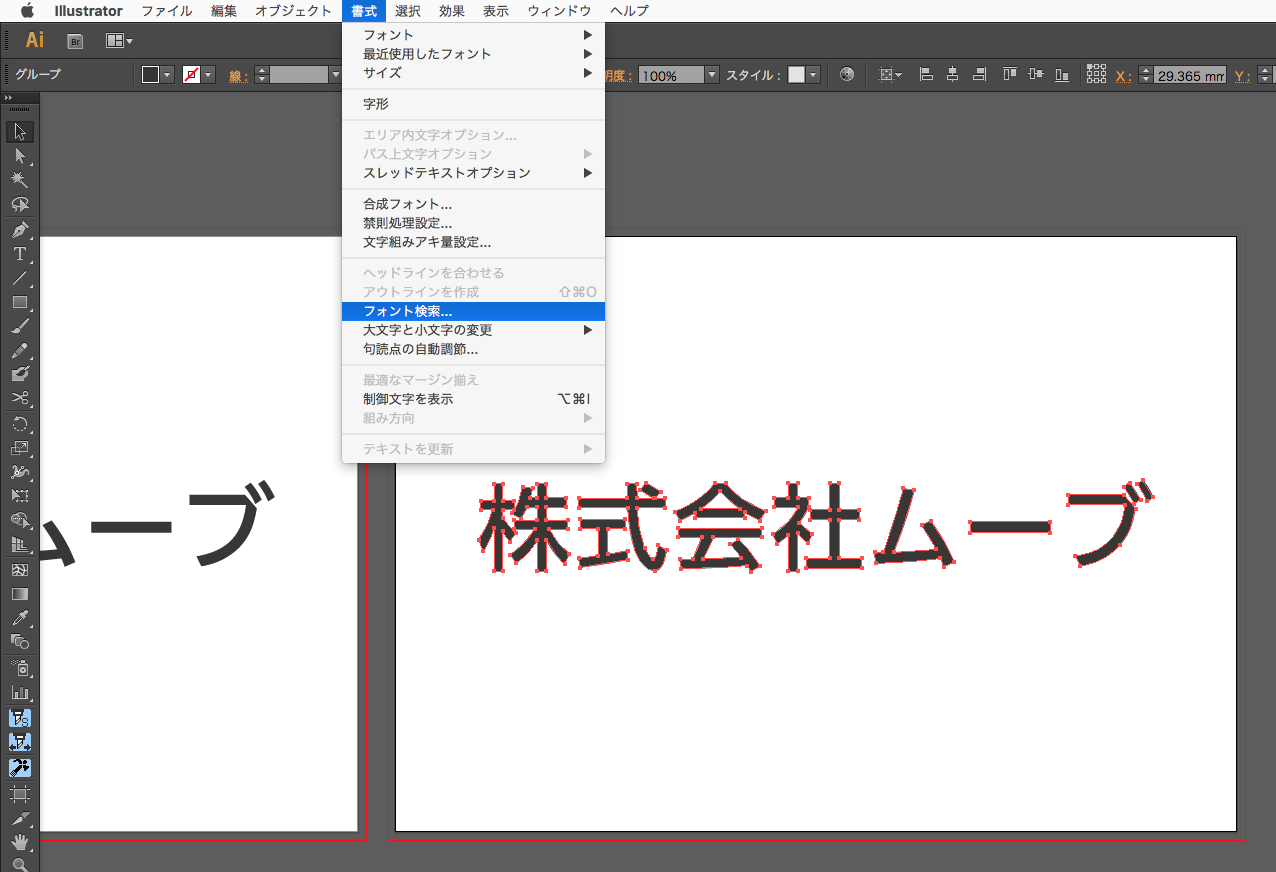Viewport: 1276px width, 872px height.
Task: Click the graphic style swatch
Action: (797, 75)
